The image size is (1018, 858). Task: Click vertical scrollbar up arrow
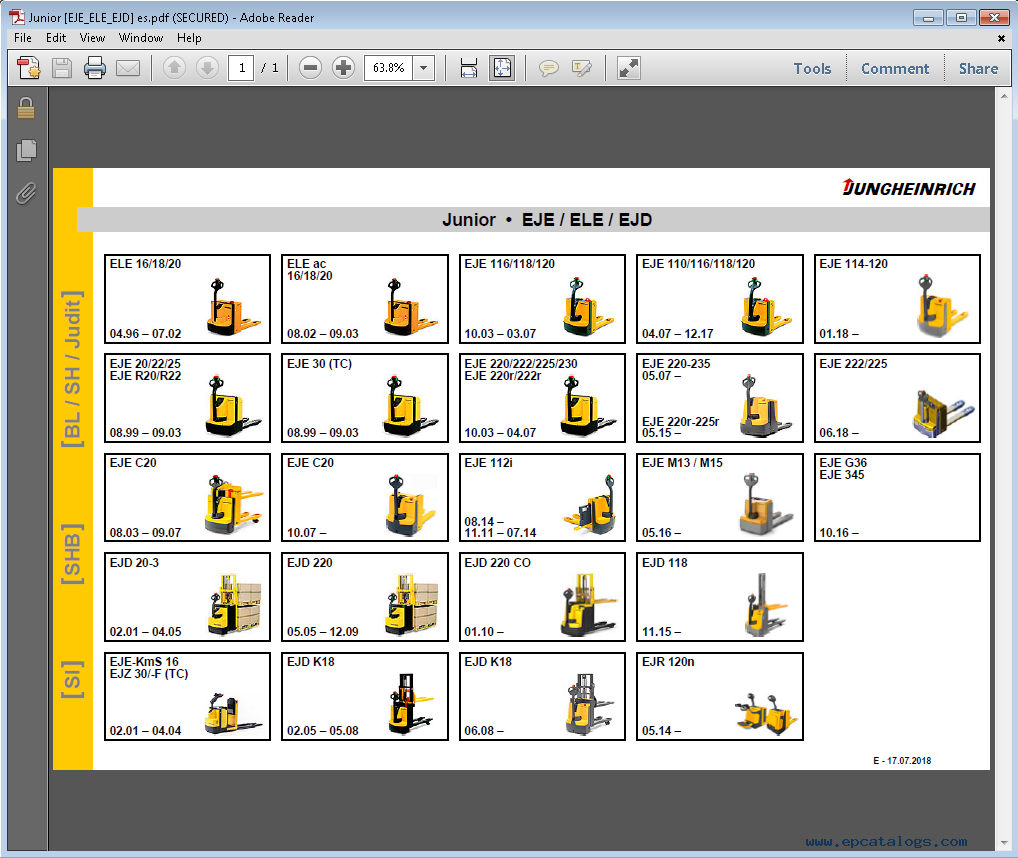tap(1004, 96)
